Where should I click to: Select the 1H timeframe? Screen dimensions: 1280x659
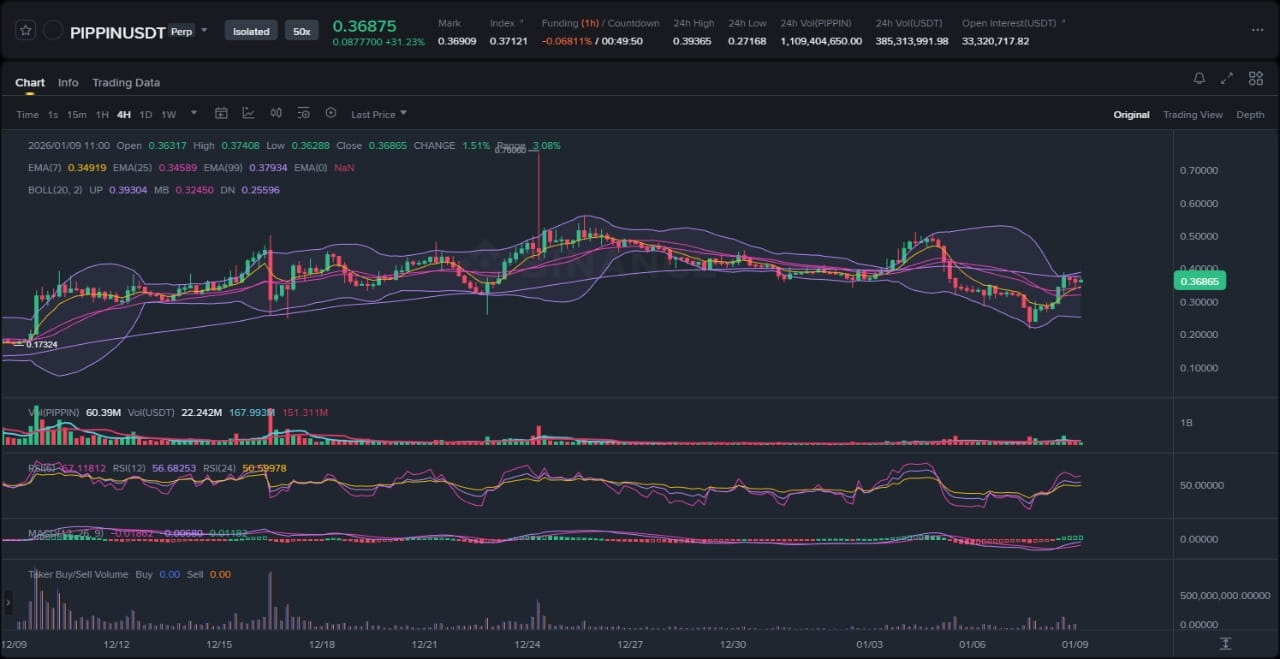(x=102, y=115)
